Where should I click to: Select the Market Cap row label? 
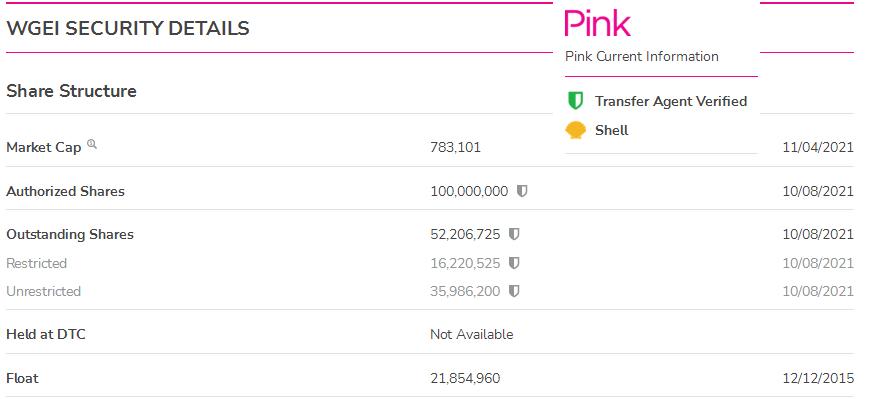[44, 148]
